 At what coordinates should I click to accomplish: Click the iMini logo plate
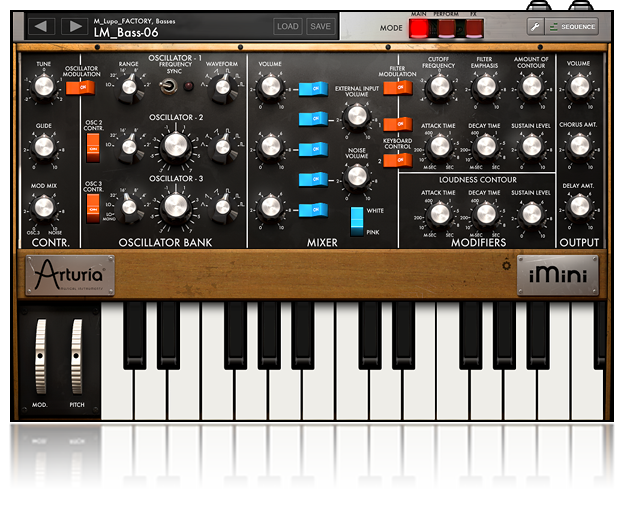[x=558, y=275]
